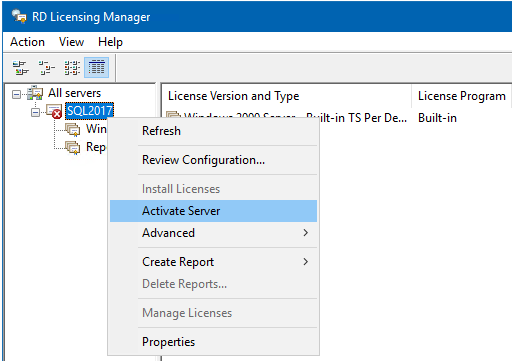The image size is (512, 361).
Task: Expand the Create Report submenu arrow
Action: click(x=305, y=262)
